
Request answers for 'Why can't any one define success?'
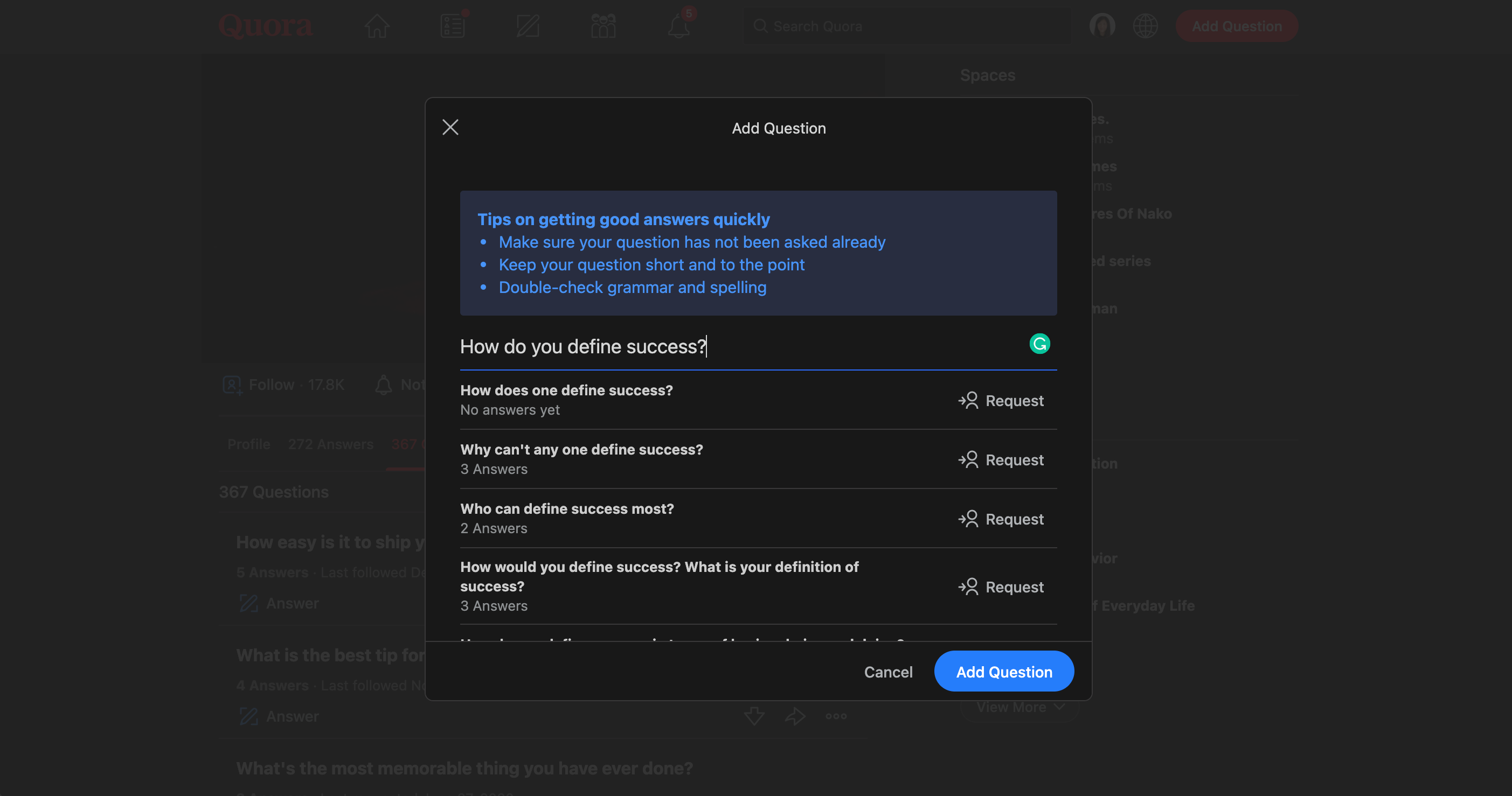point(1001,460)
